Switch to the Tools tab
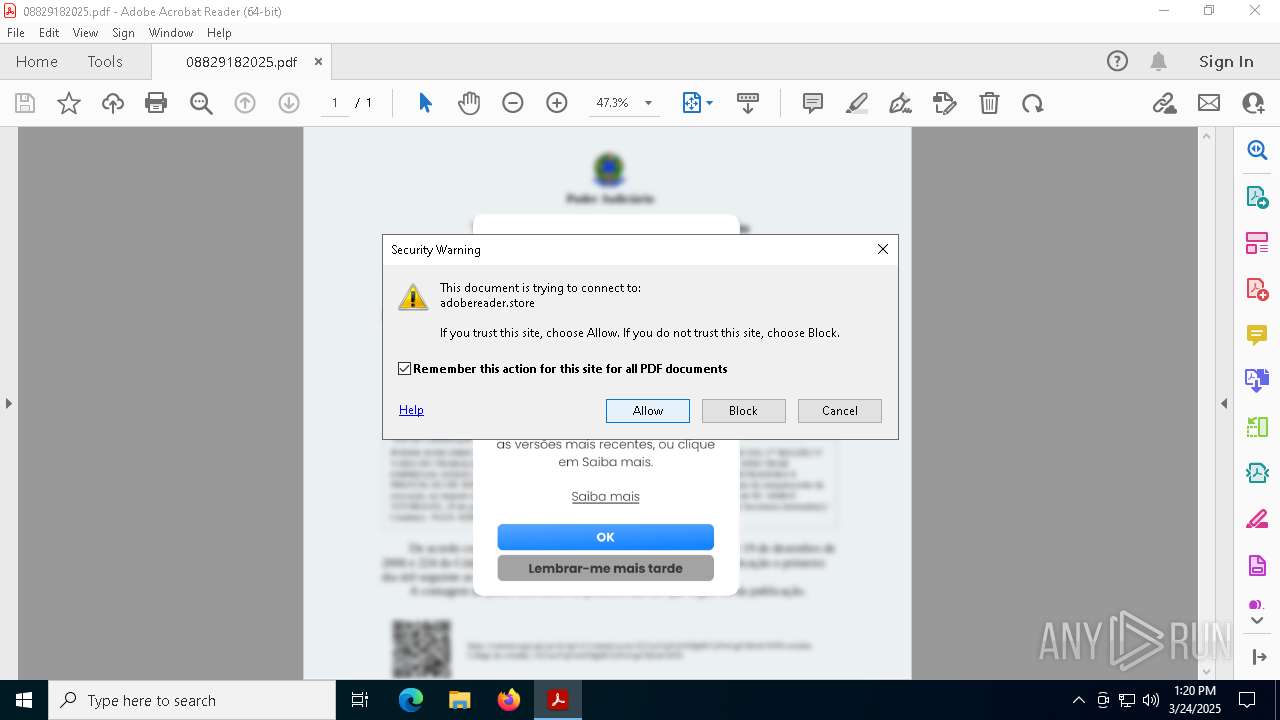This screenshot has height=720, width=1280. tap(105, 61)
